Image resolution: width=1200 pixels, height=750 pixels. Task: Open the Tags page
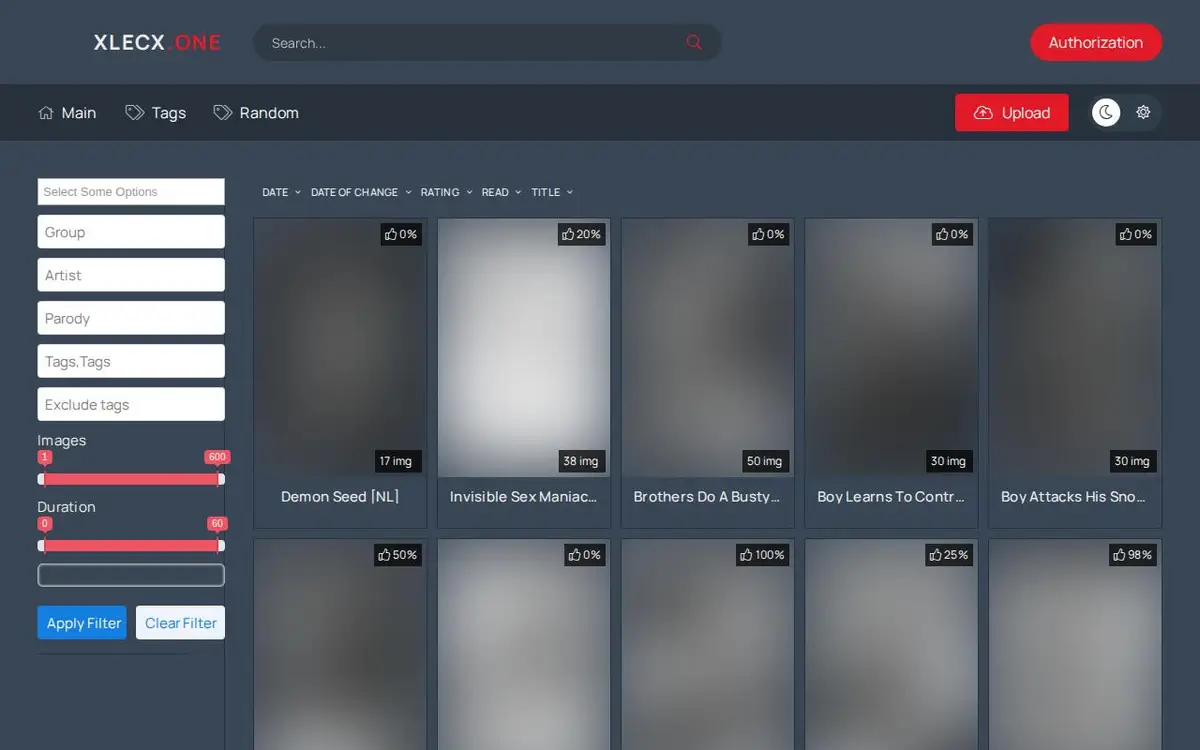pos(155,113)
